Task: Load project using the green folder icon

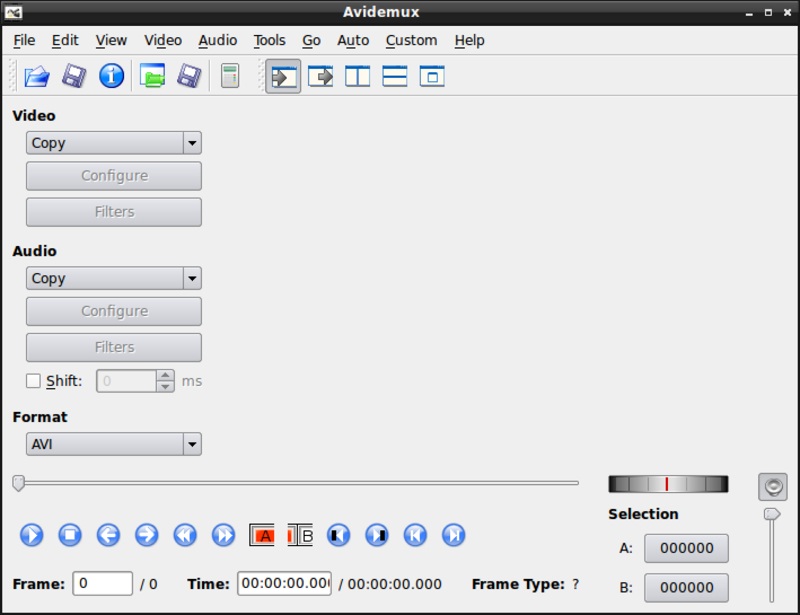Action: [x=152, y=77]
